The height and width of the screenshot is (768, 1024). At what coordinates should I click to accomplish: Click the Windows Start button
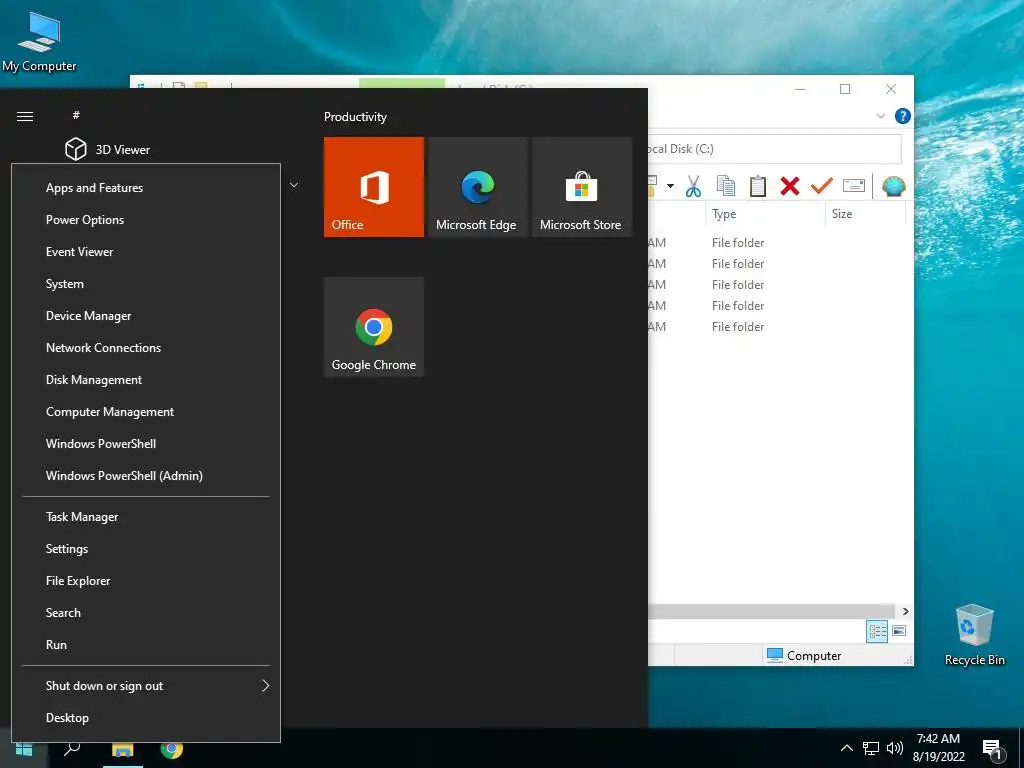pos(24,749)
